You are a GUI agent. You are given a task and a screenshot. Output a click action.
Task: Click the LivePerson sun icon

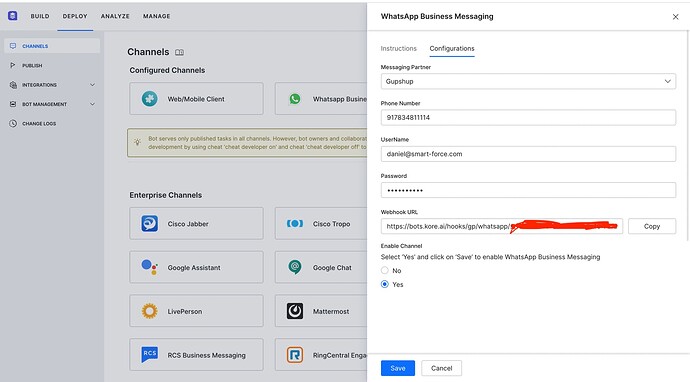(x=149, y=311)
